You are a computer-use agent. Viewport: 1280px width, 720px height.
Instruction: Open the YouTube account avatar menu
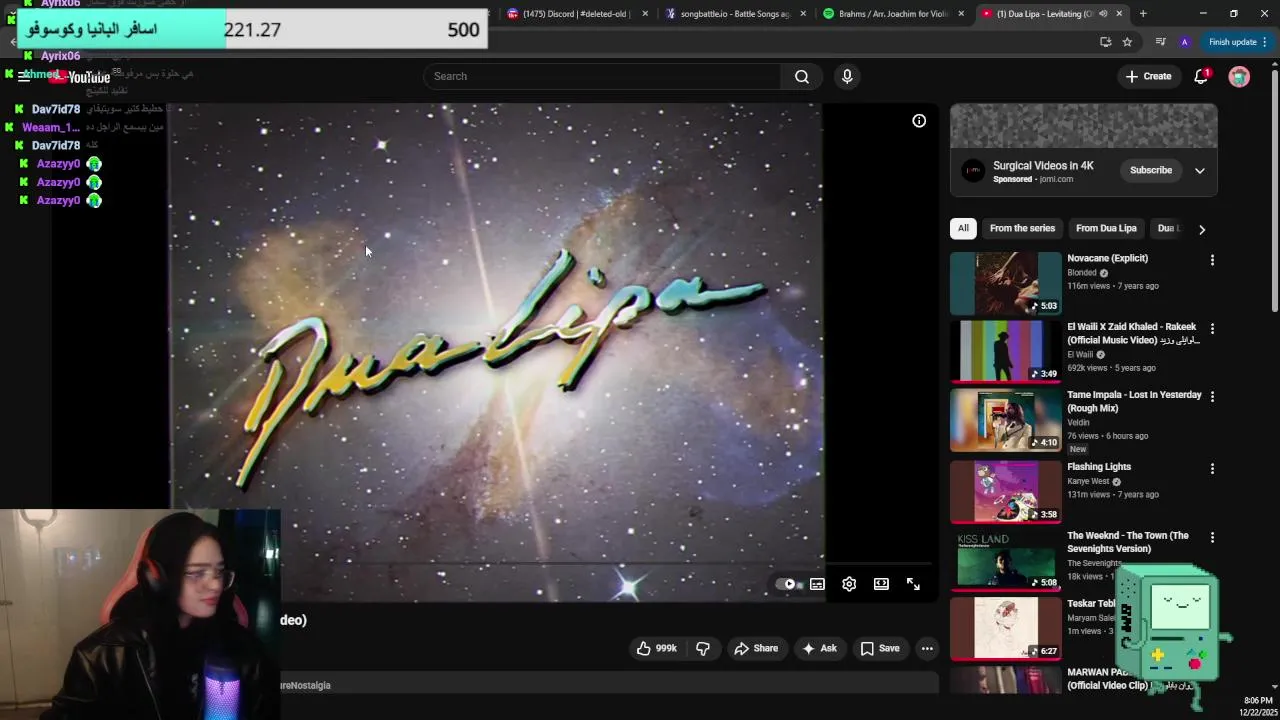coord(1239,76)
